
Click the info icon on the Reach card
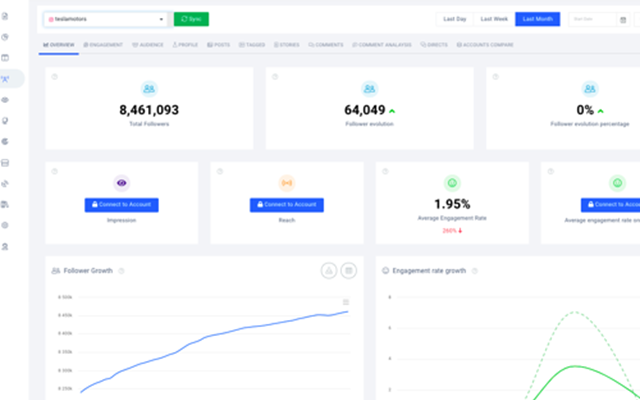220,171
